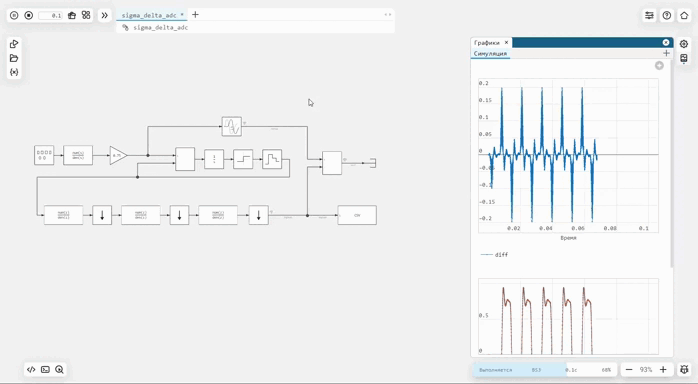698x384 pixels.
Task: Select the Симуляция tab in graphs panel
Action: [490, 53]
